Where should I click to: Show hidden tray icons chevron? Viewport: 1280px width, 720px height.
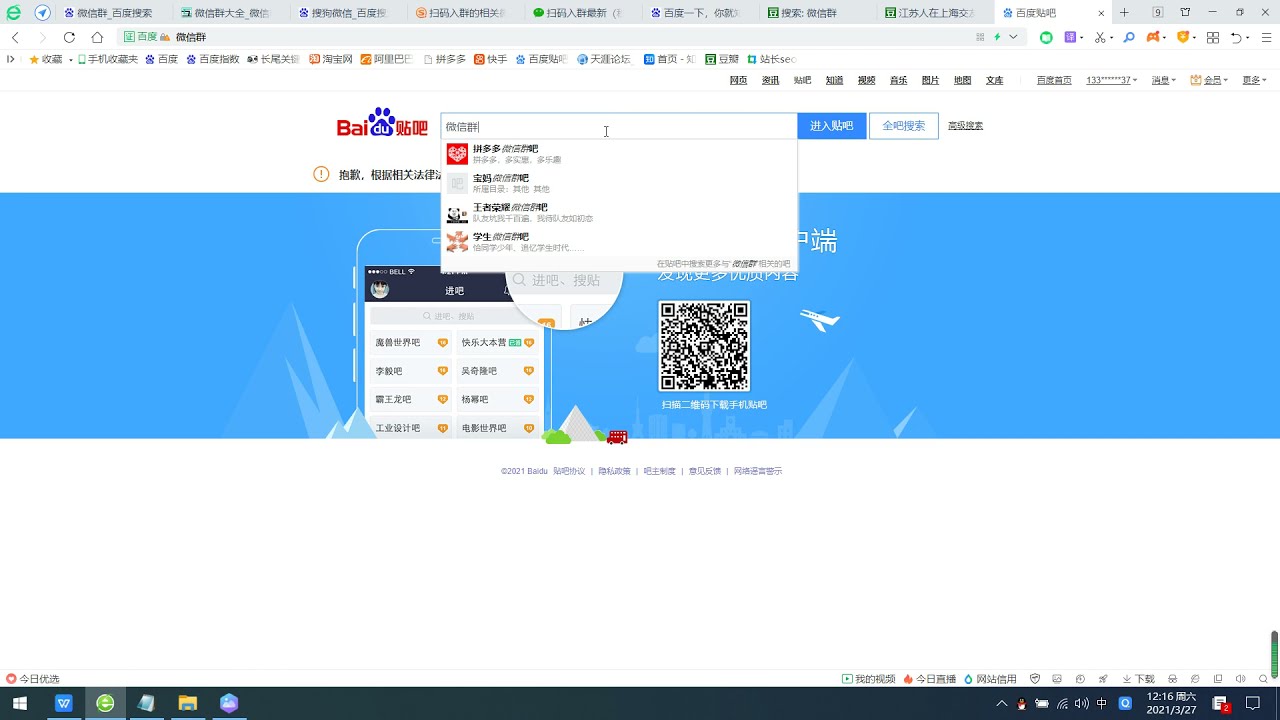[1002, 704]
